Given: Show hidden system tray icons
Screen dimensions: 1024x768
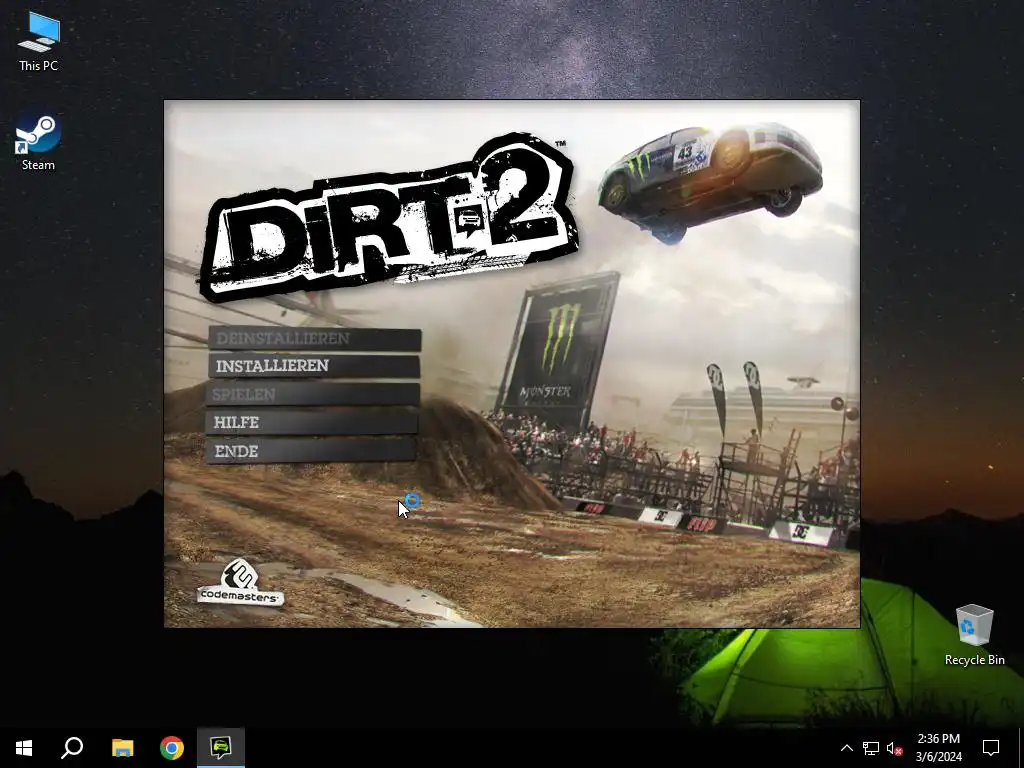Looking at the screenshot, I should click(x=846, y=748).
